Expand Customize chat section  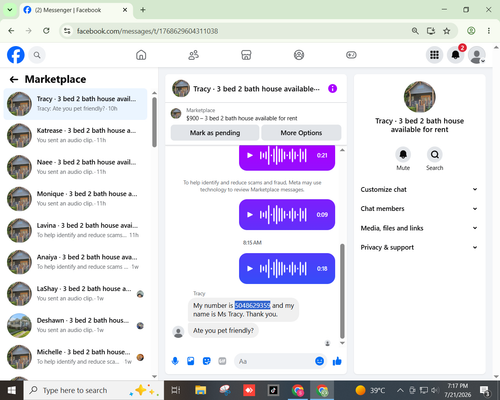[x=419, y=189]
